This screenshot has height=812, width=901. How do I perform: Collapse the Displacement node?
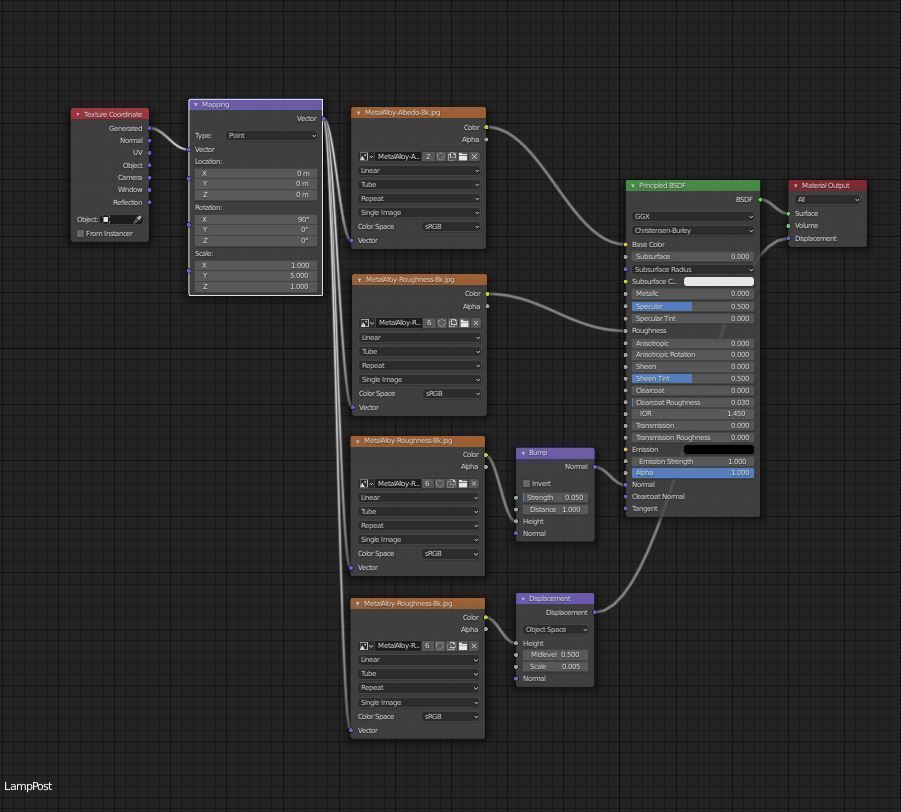tap(523, 599)
